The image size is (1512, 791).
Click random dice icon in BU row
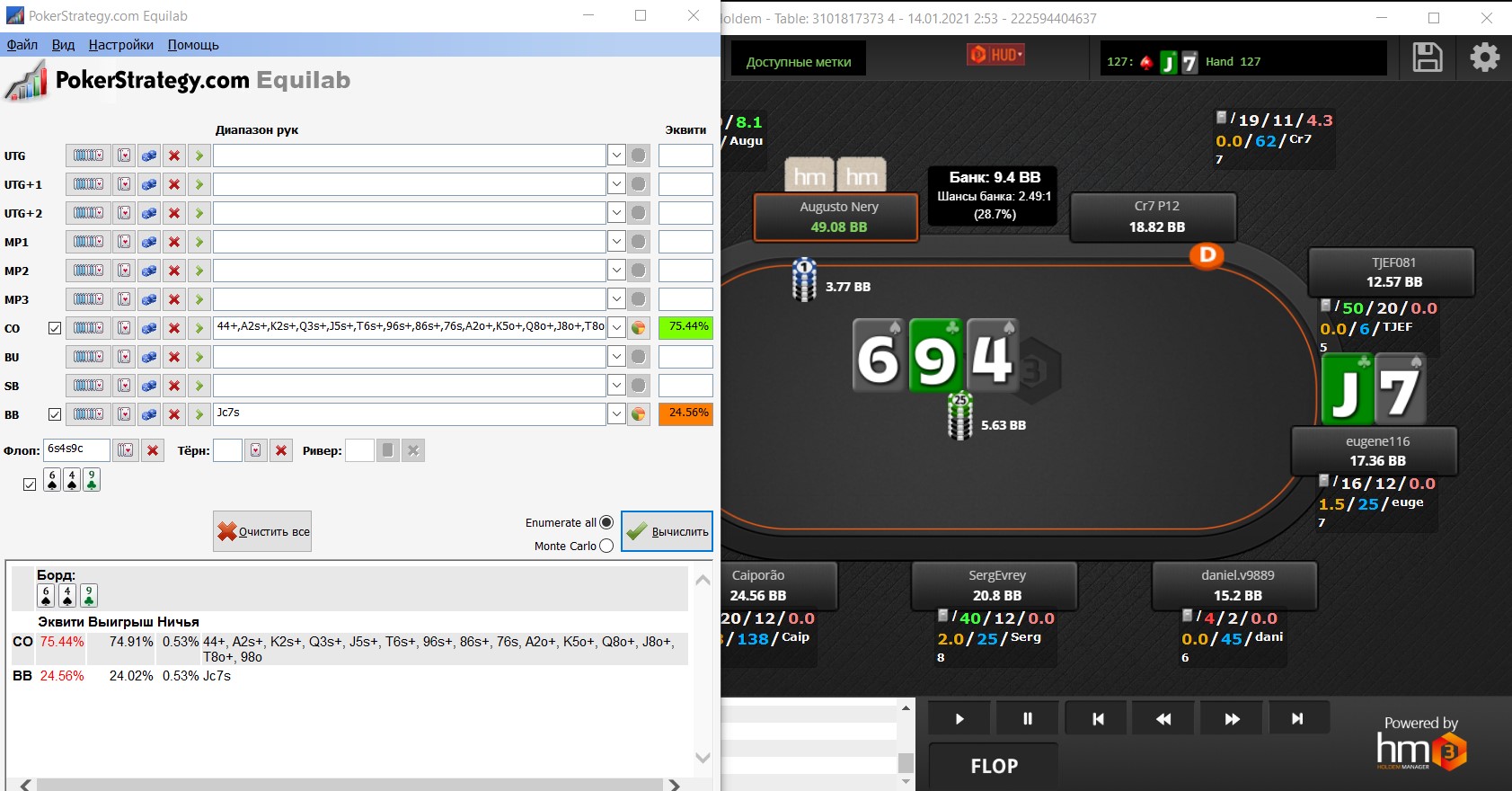point(149,357)
